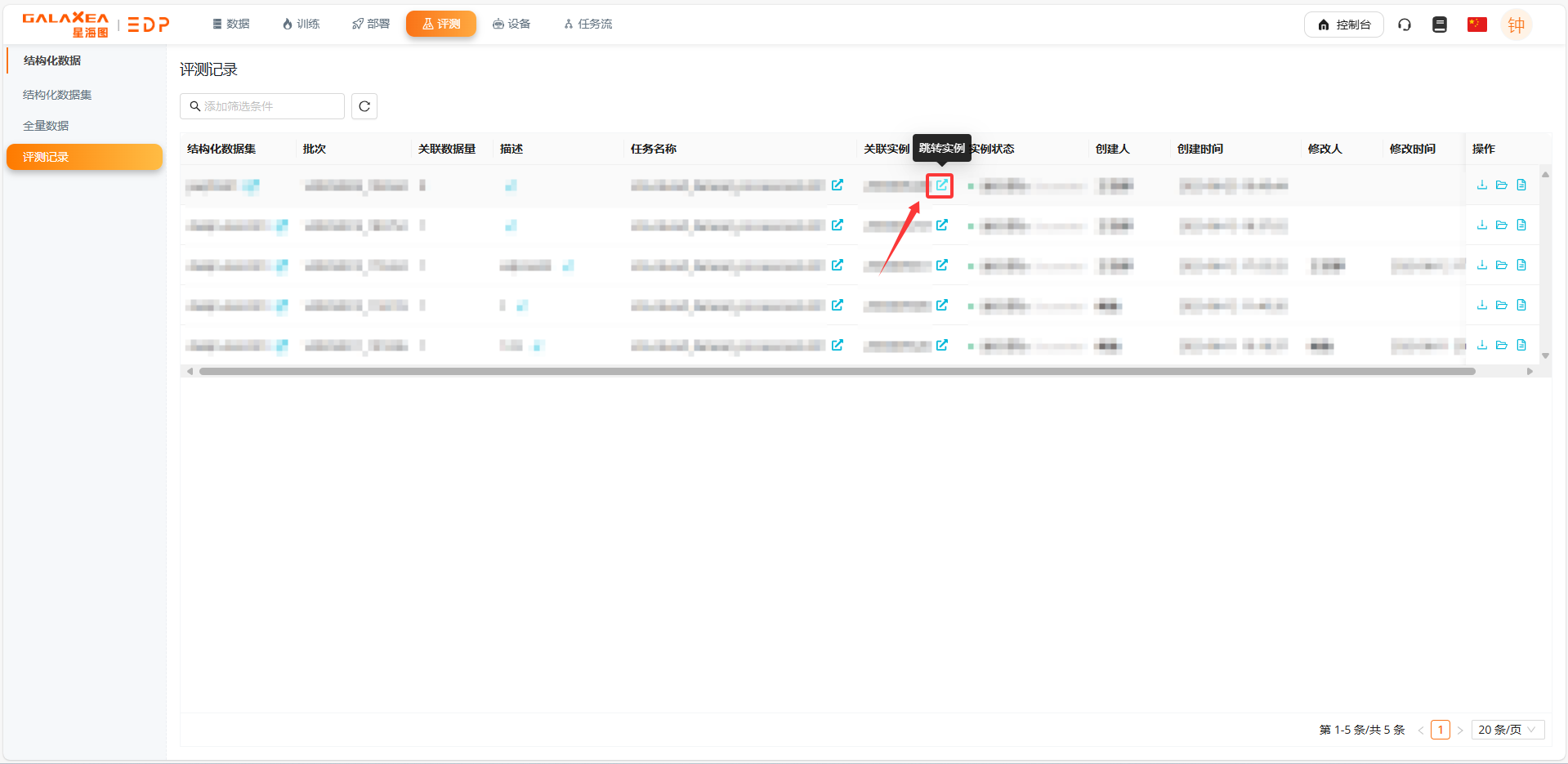Click the refresh button beside the filter box
Screen dimensions: 1568x764
(x=364, y=106)
